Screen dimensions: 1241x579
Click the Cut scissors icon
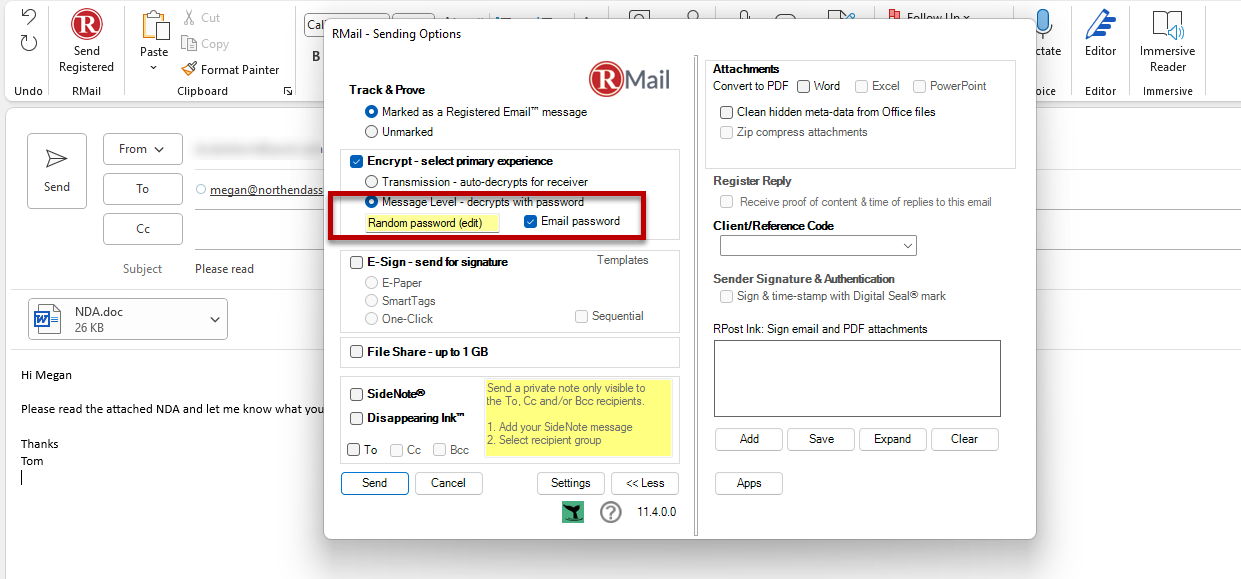tap(190, 18)
